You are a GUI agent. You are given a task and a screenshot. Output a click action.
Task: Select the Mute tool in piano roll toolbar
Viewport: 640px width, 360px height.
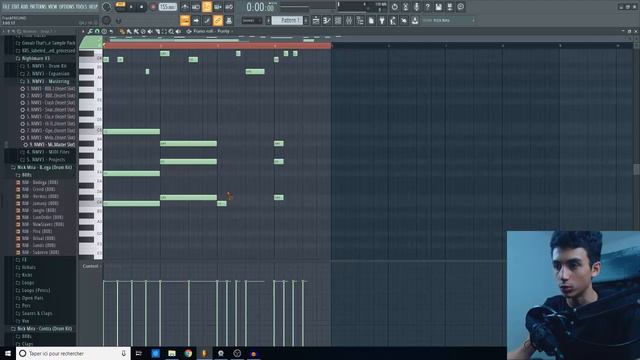coord(150,31)
